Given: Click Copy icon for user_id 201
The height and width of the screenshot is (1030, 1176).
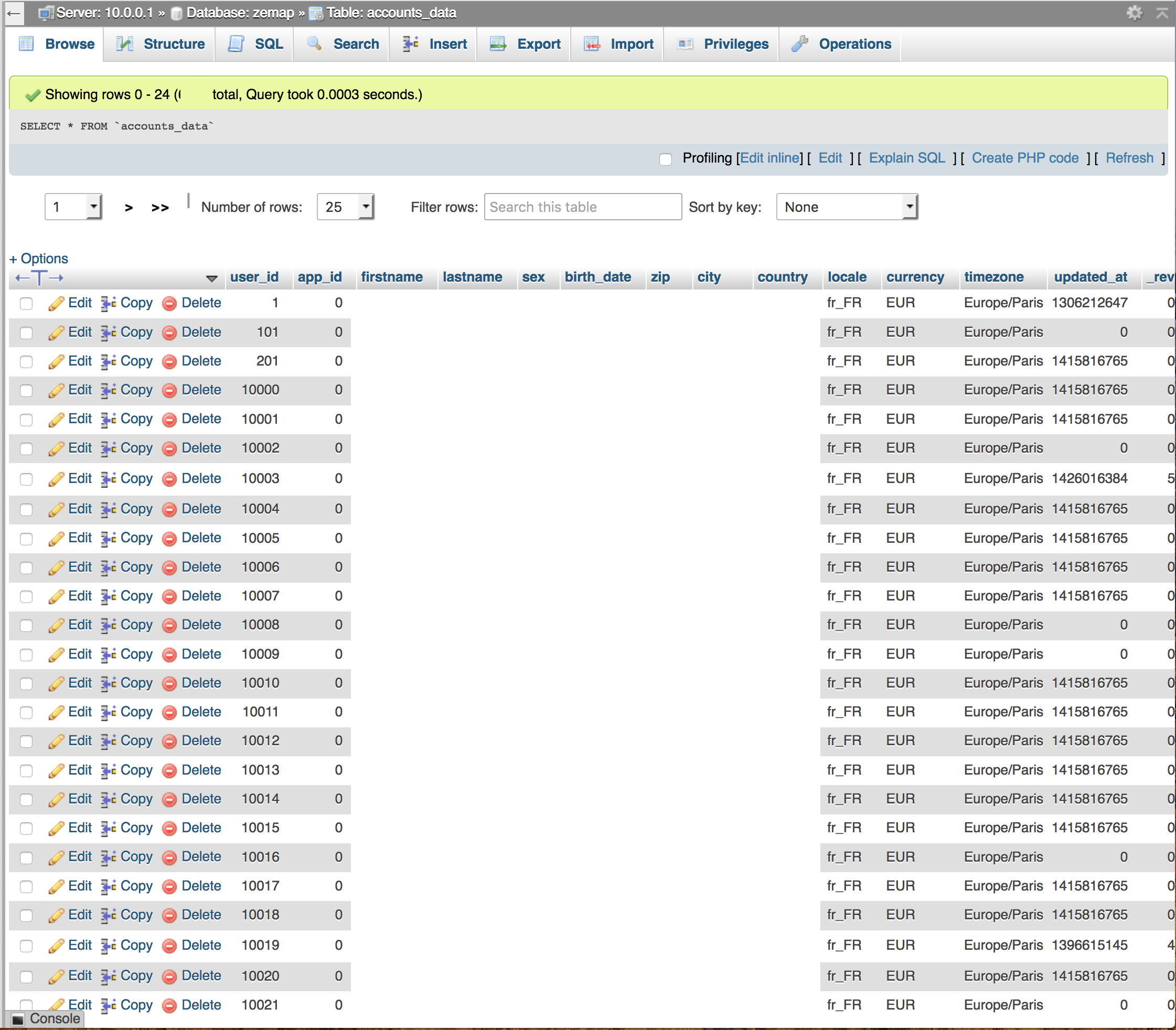Looking at the screenshot, I should tap(109, 361).
